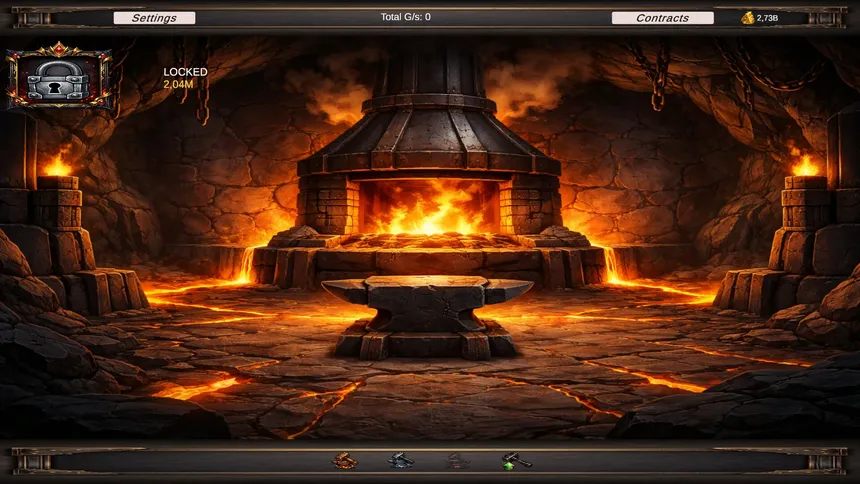Open the hammer upgrade with green arrow

click(x=515, y=461)
